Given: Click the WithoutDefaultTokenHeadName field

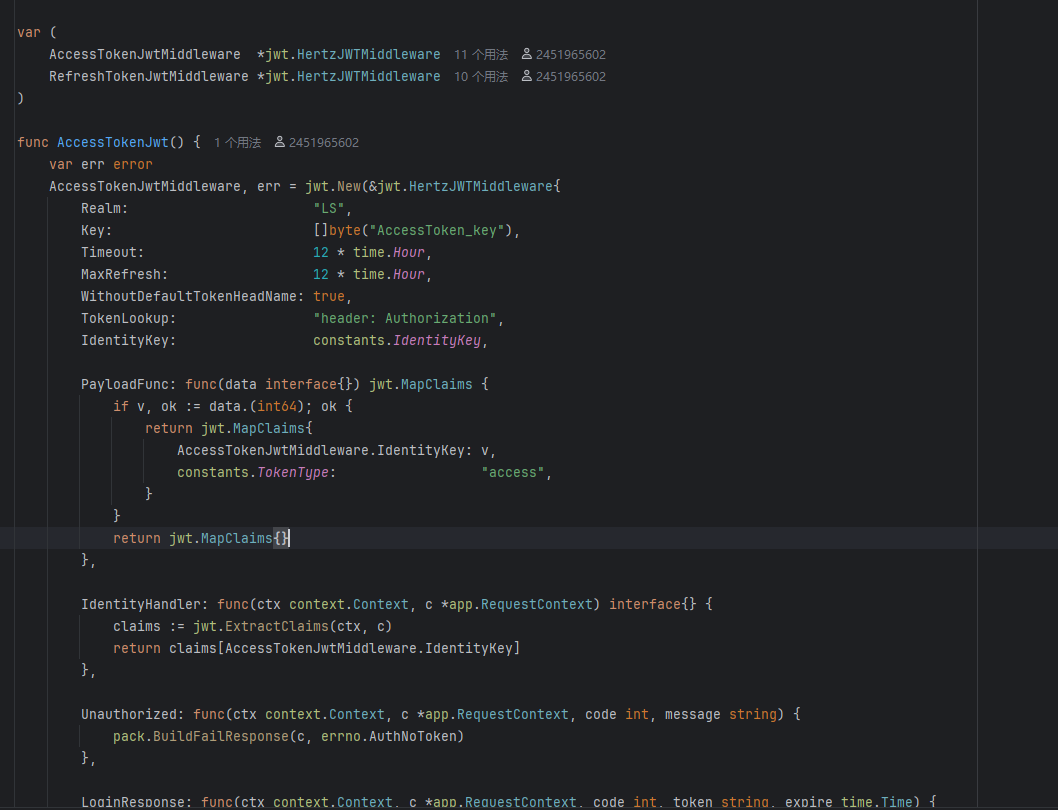Looking at the screenshot, I should coord(192,296).
